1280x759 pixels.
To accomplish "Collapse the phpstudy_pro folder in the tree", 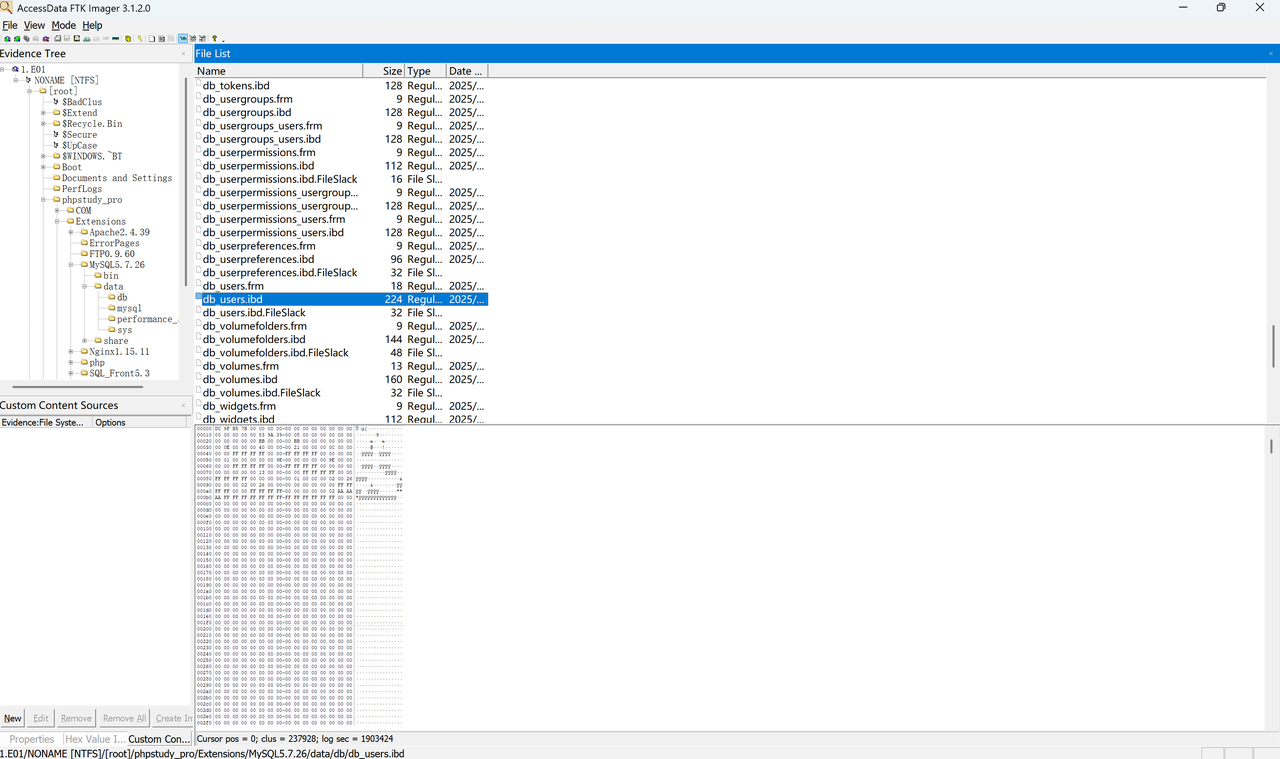I will coord(44,200).
